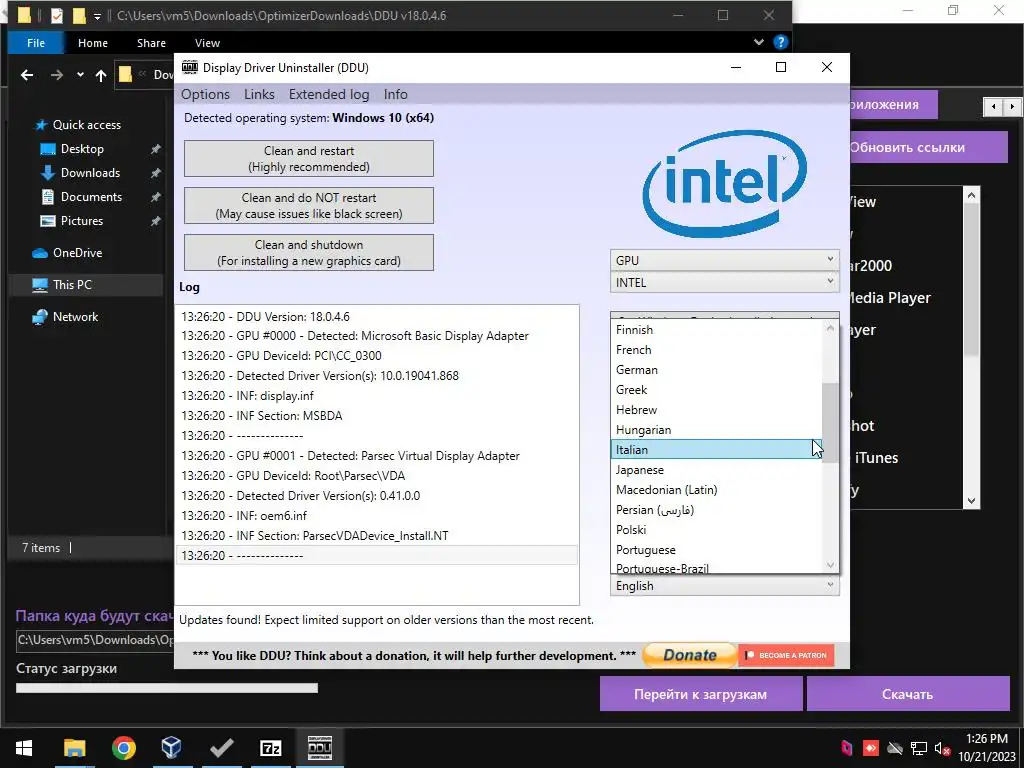Expand the File Explorer ribbon chevron
The image size is (1024, 768).
point(758,42)
